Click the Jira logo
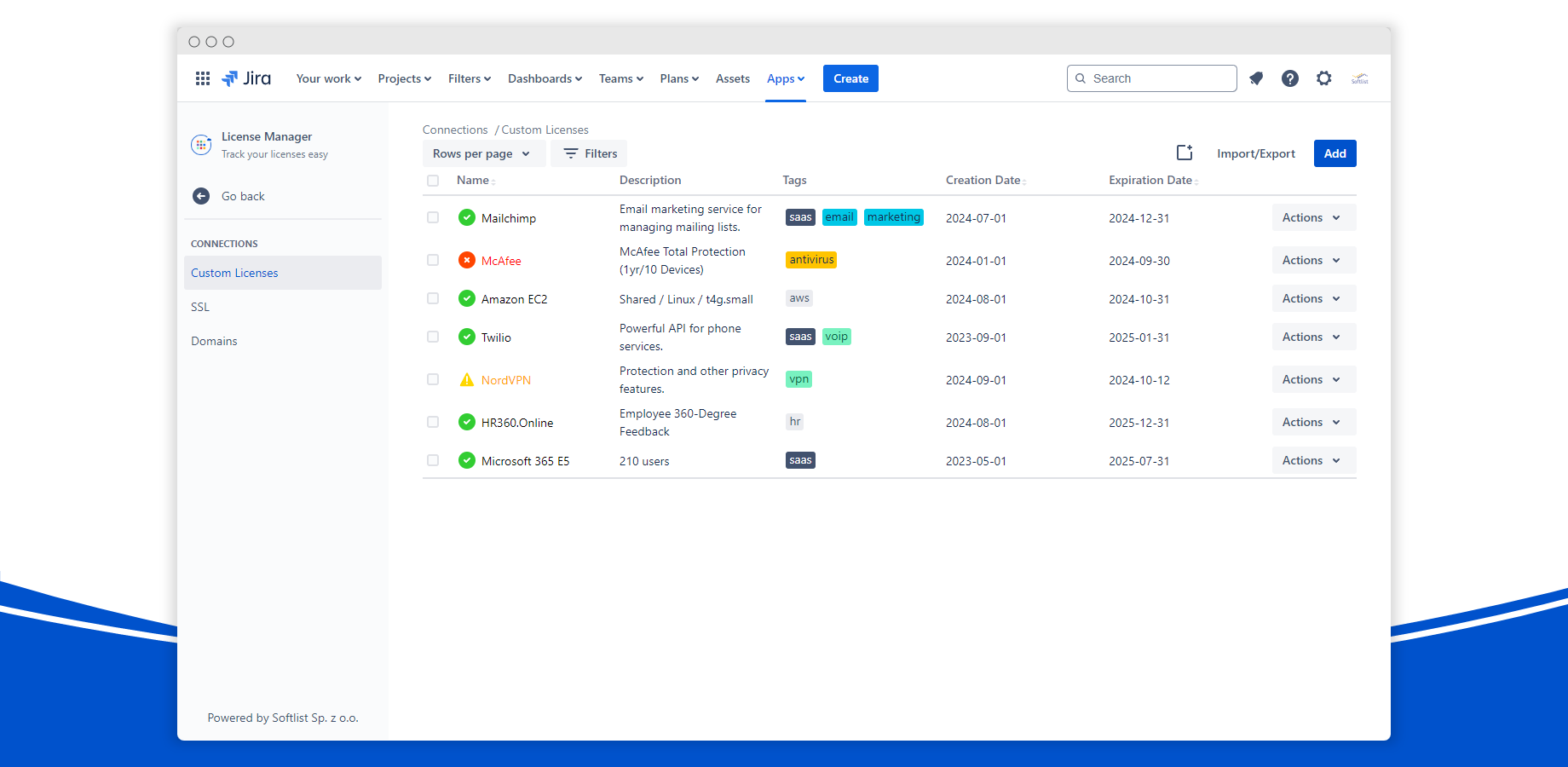The width and height of the screenshot is (1568, 767). [246, 78]
